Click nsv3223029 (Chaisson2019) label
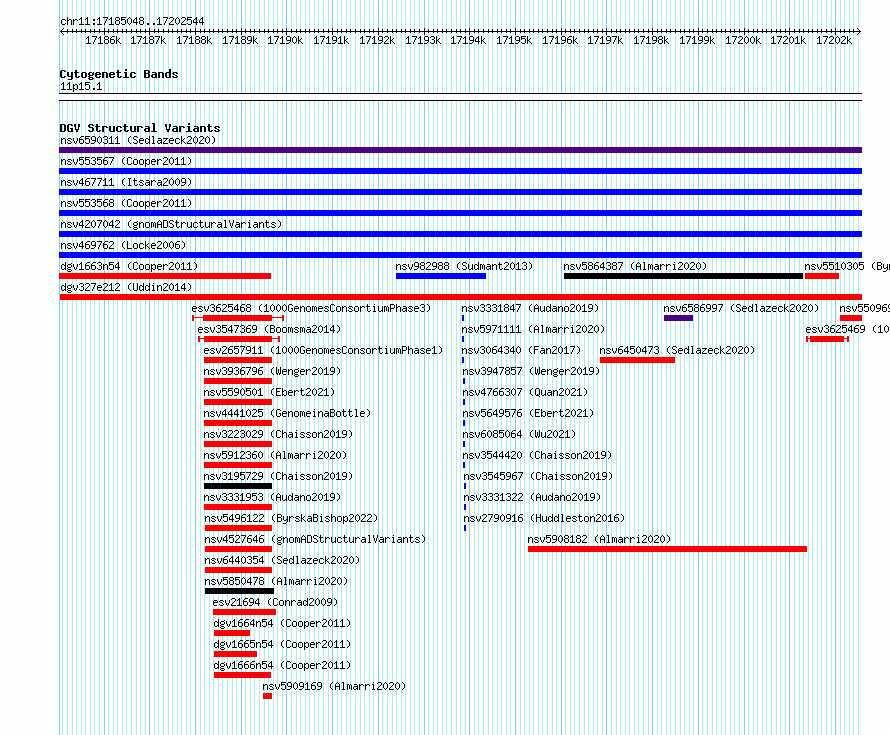890x735 pixels. (x=278, y=434)
